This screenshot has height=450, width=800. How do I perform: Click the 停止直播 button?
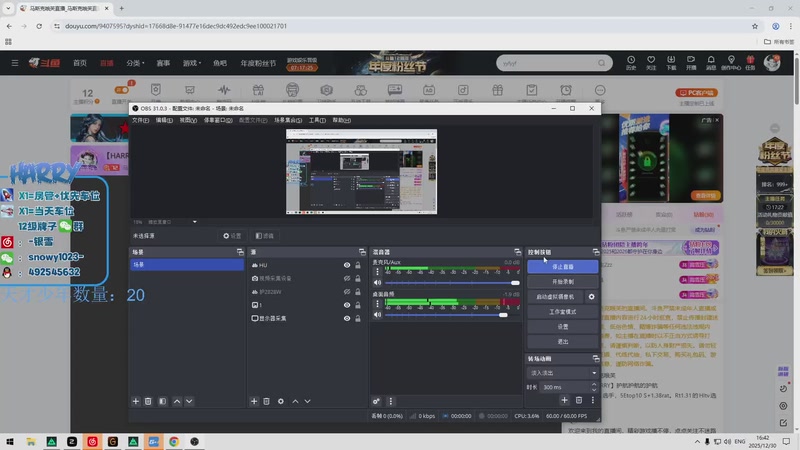pos(562,267)
